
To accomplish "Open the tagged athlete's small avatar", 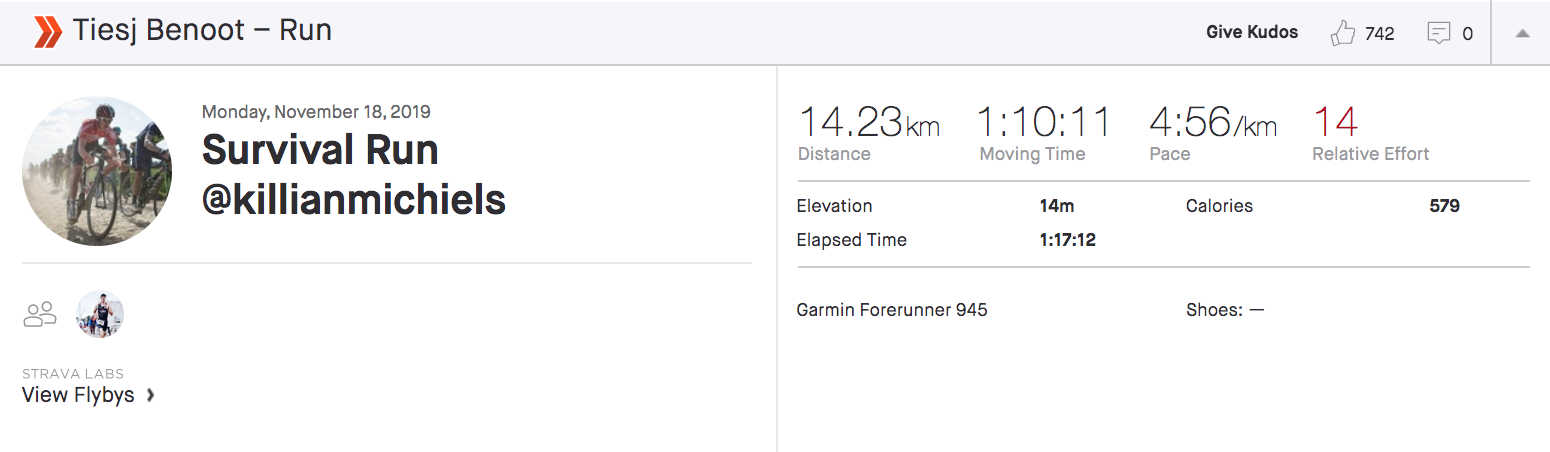I will pyautogui.click(x=100, y=314).
